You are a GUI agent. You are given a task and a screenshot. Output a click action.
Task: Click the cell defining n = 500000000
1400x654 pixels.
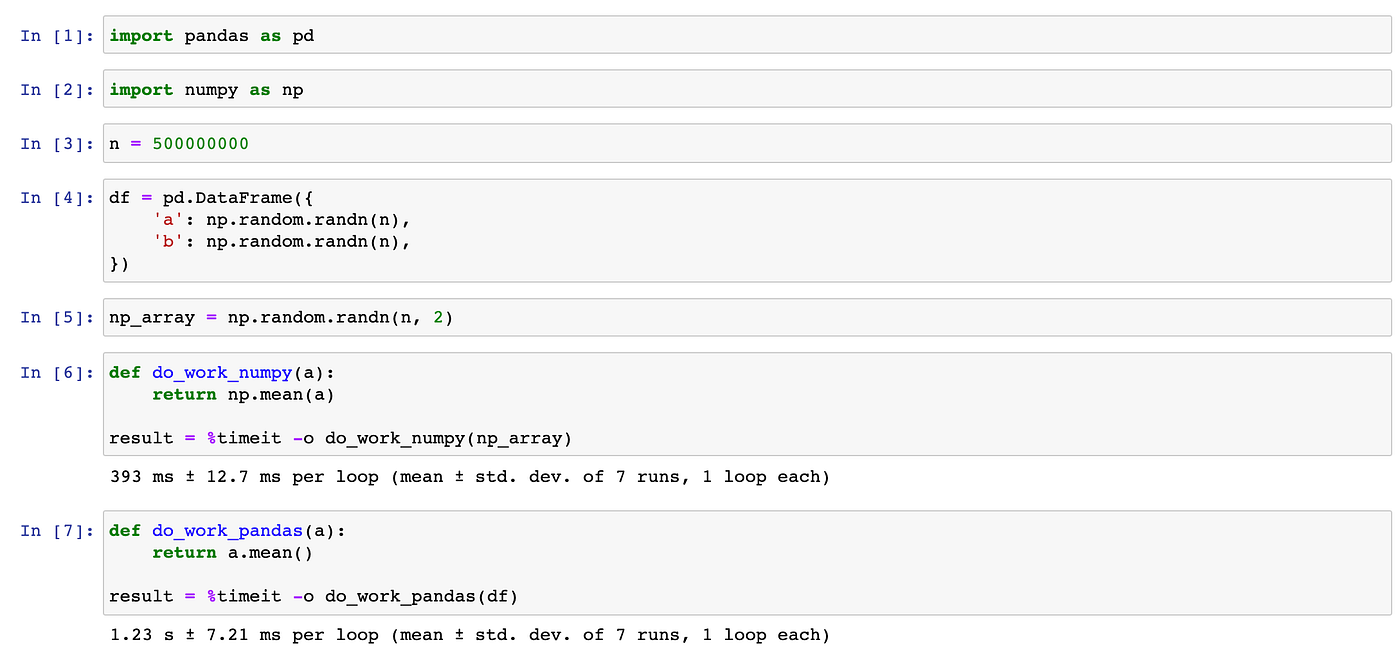point(747,143)
